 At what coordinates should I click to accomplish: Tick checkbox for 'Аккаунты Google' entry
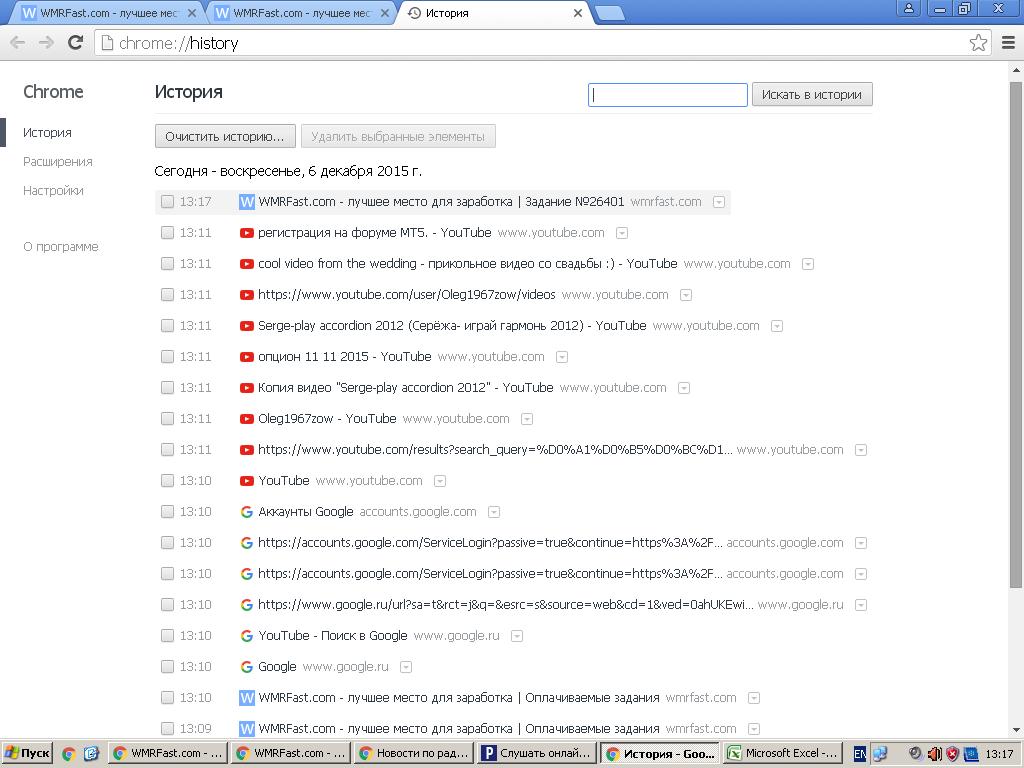click(x=167, y=512)
